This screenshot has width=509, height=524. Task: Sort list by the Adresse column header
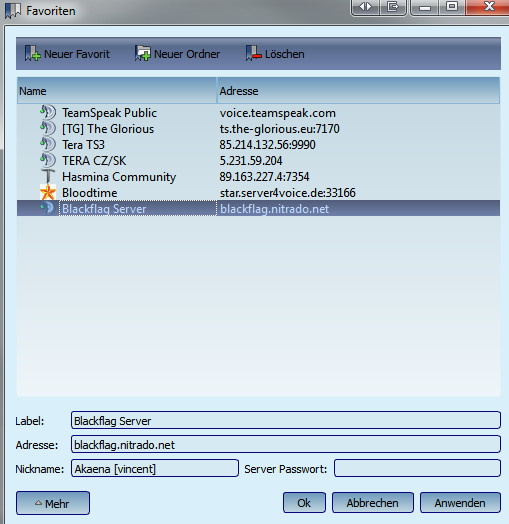click(x=358, y=91)
